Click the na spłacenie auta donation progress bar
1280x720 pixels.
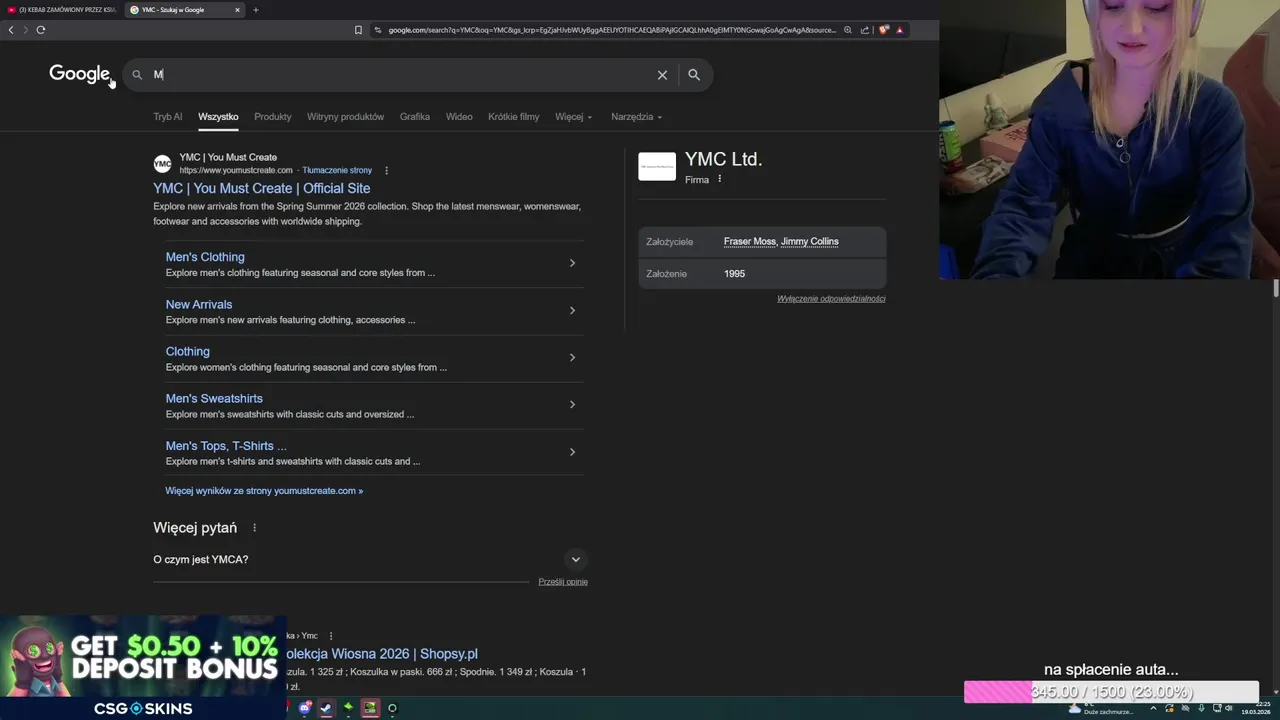pos(1111,691)
